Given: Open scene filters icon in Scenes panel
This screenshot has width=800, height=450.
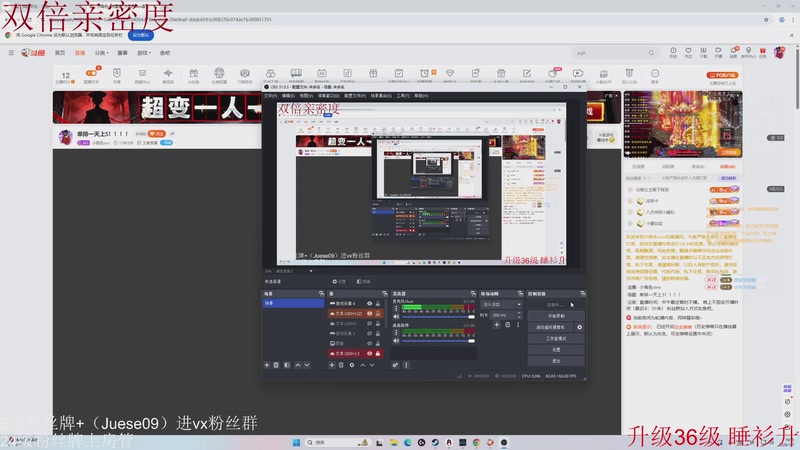Looking at the screenshot, I should pos(287,365).
